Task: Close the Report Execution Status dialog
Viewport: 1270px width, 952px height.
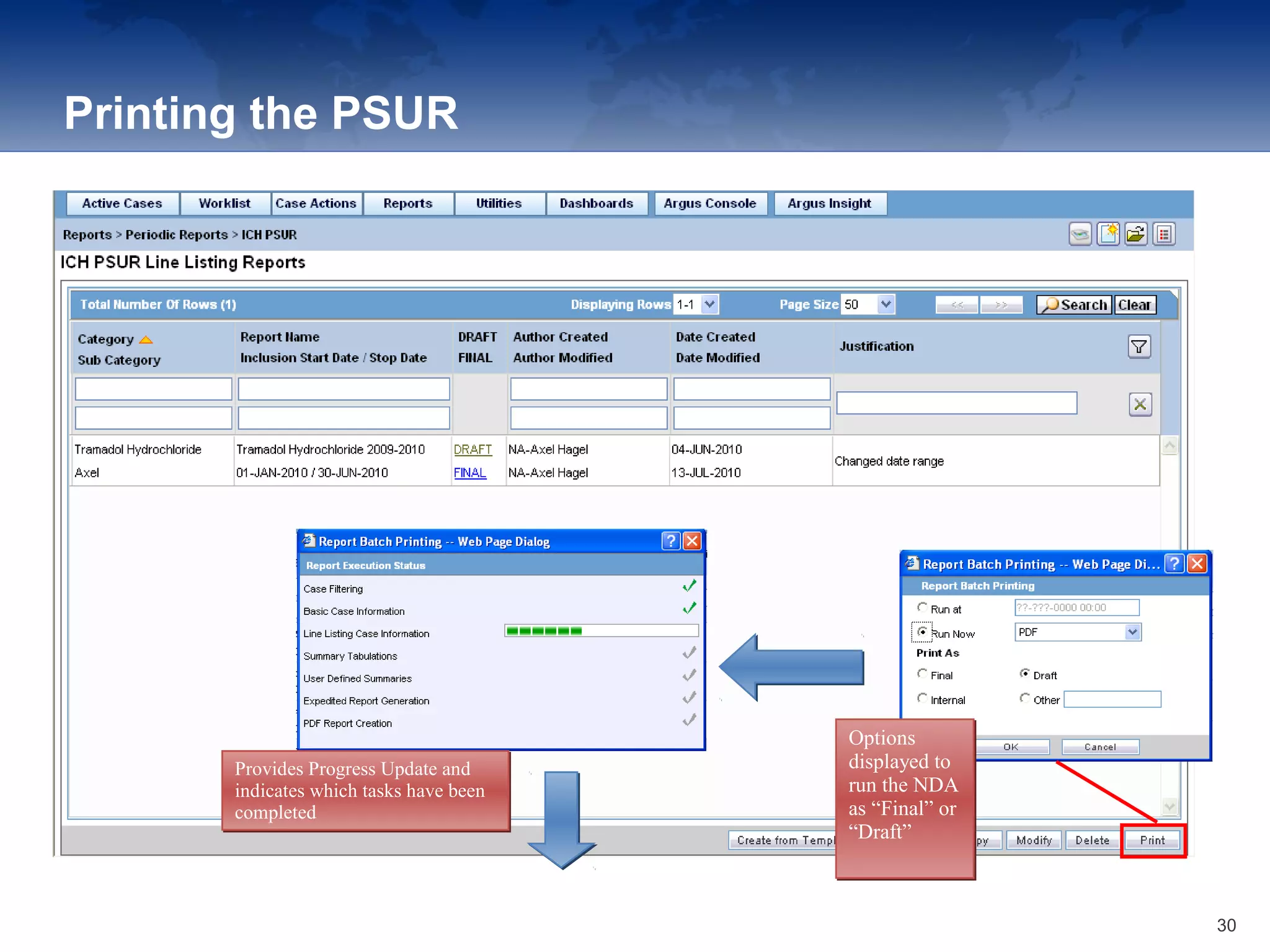Action: click(x=692, y=541)
